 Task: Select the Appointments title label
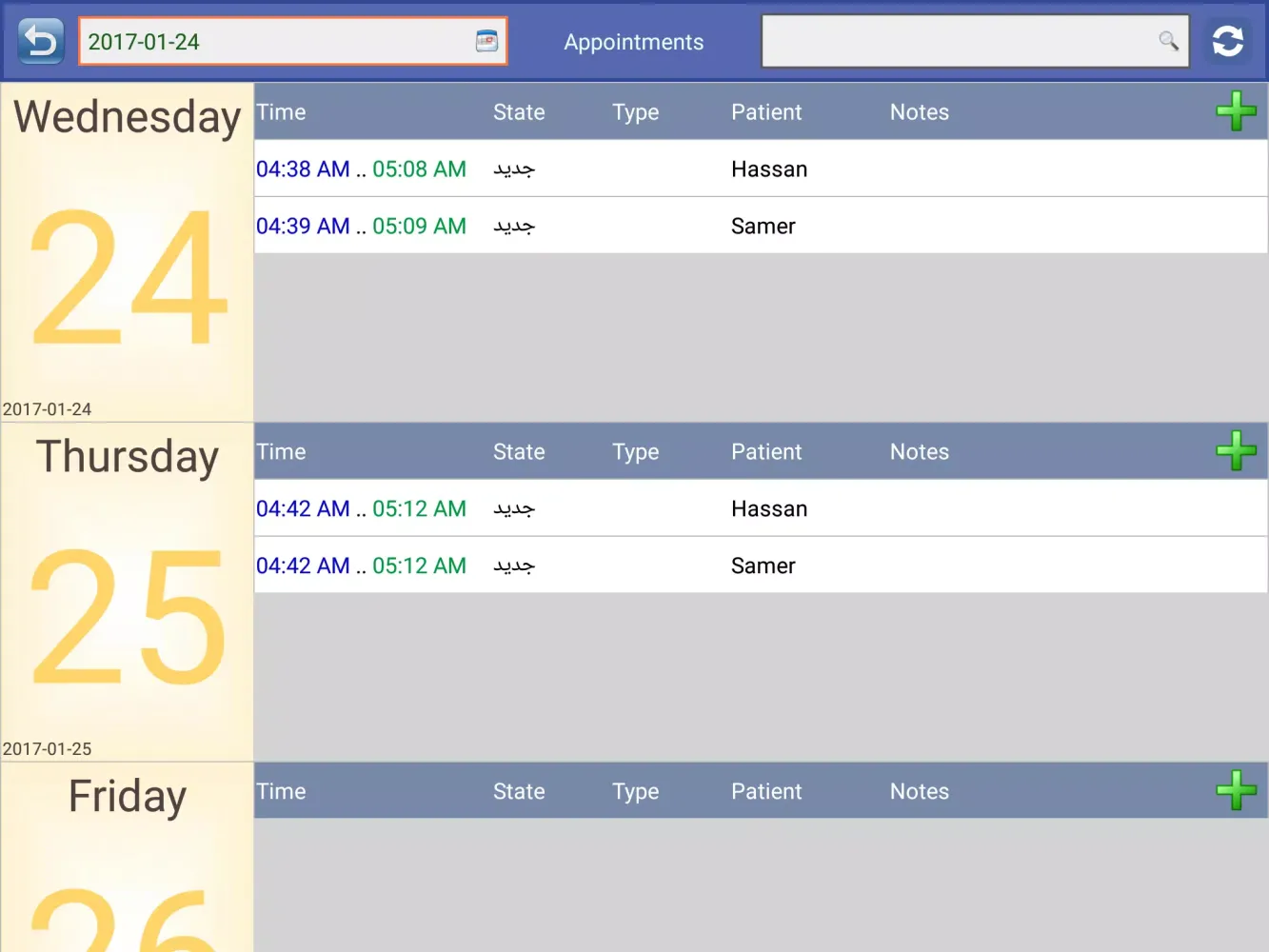(634, 42)
